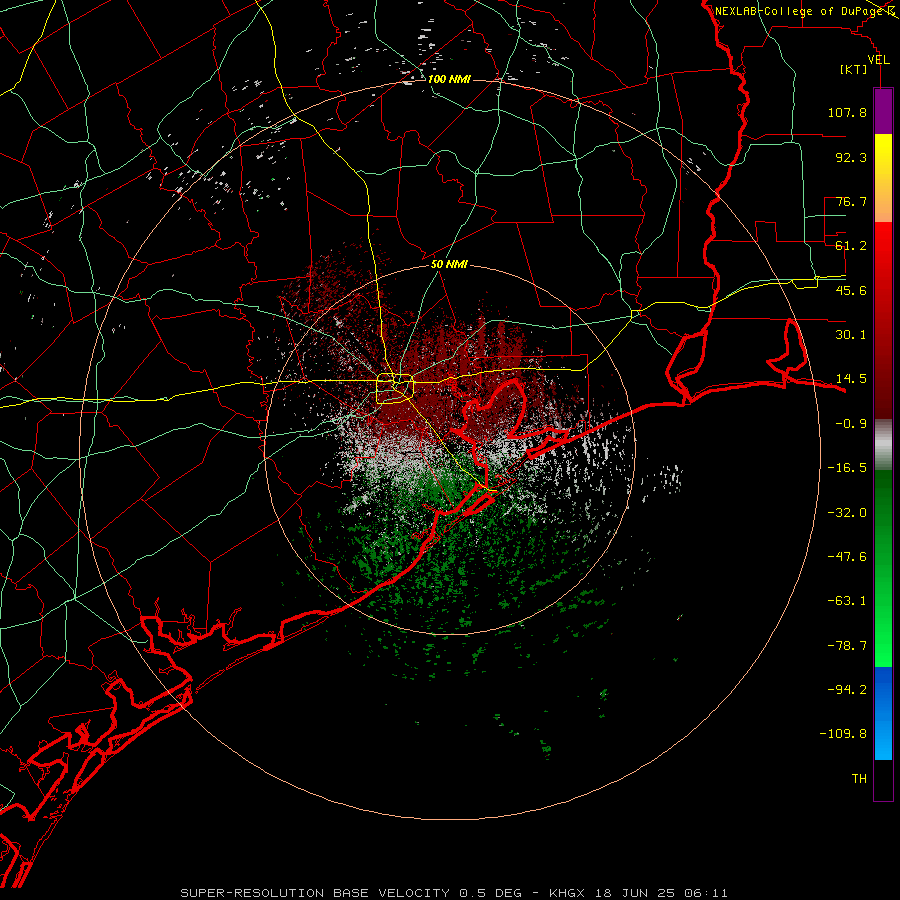This screenshot has width=900, height=900.
Task: Select the -47.6 scale value
Action: tap(847, 557)
